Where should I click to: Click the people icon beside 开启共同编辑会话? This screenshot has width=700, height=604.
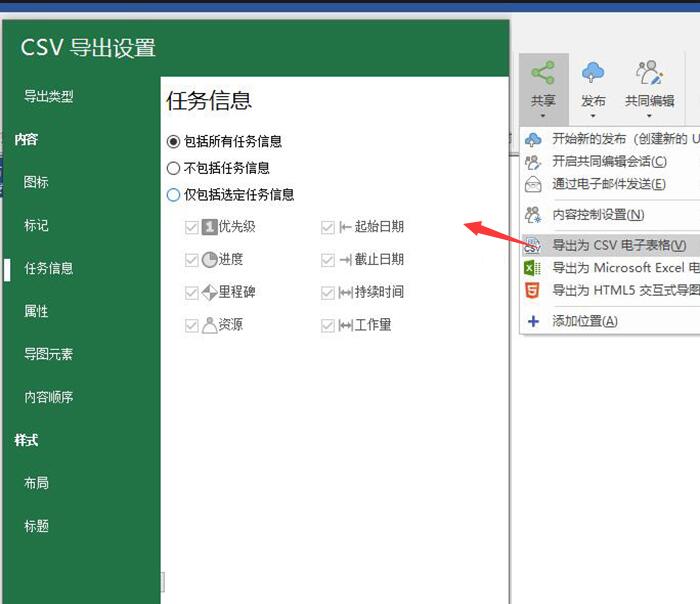533,162
